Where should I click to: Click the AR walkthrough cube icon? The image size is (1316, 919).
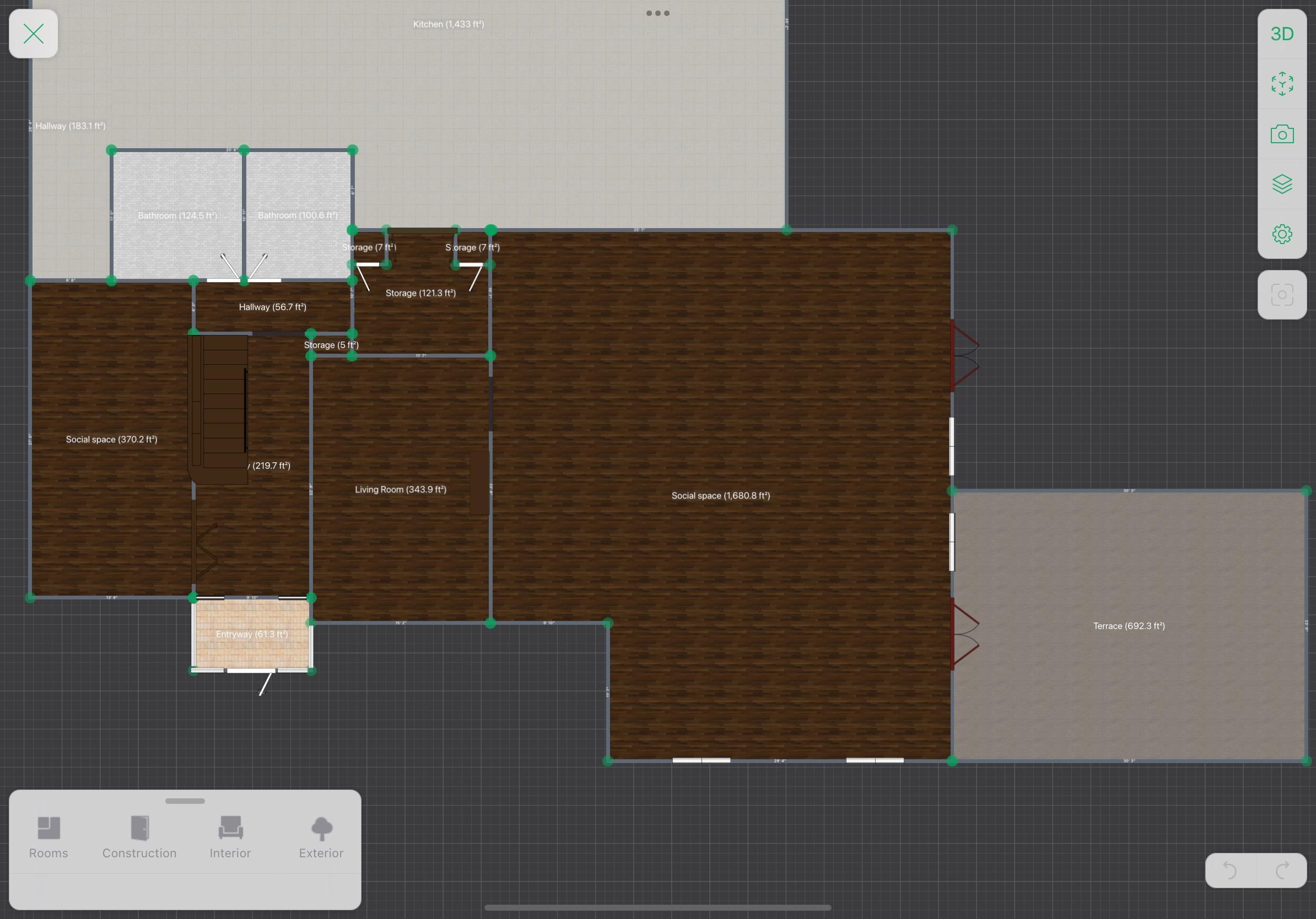coord(1282,84)
